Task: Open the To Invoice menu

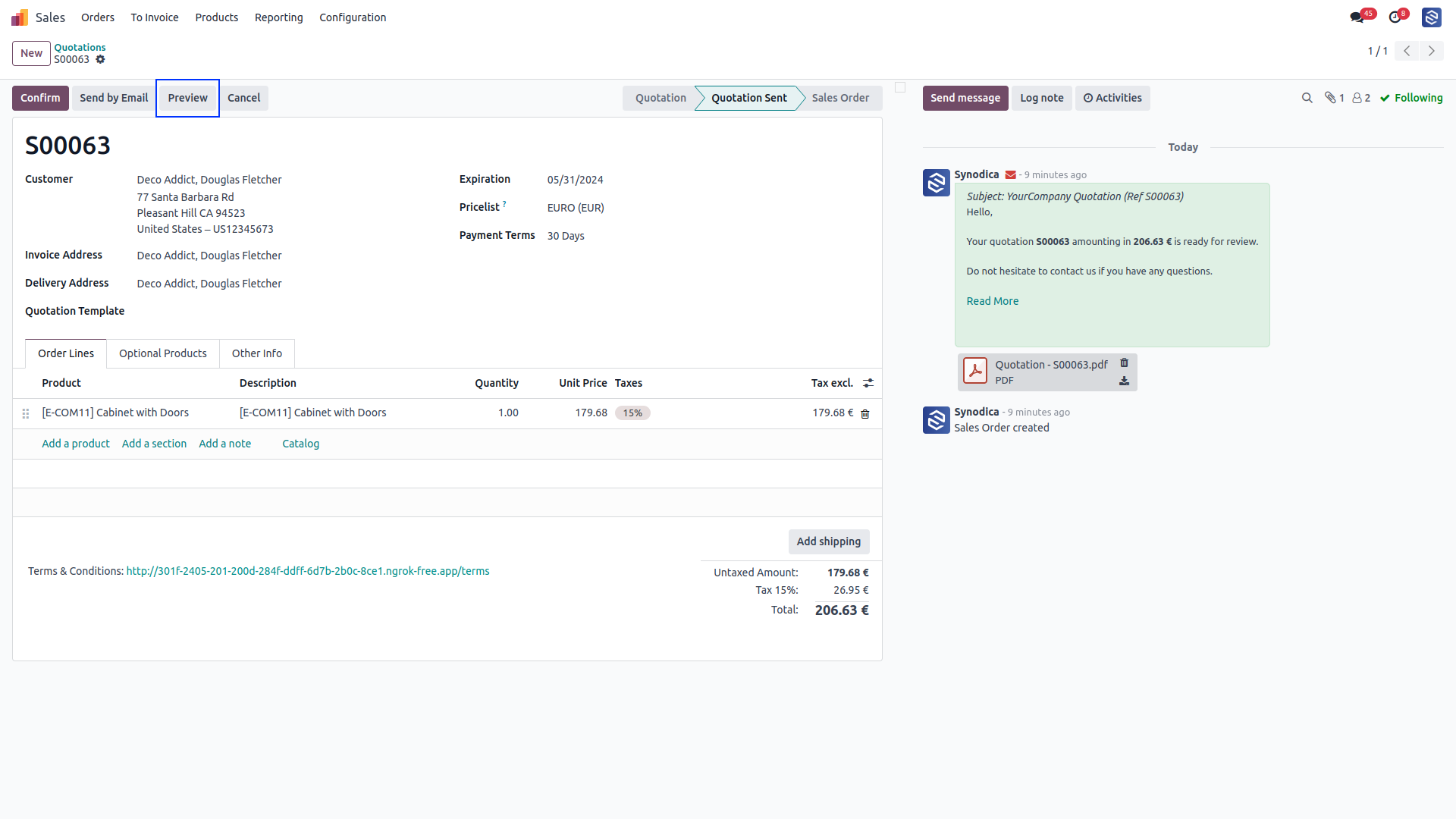Action: (155, 17)
